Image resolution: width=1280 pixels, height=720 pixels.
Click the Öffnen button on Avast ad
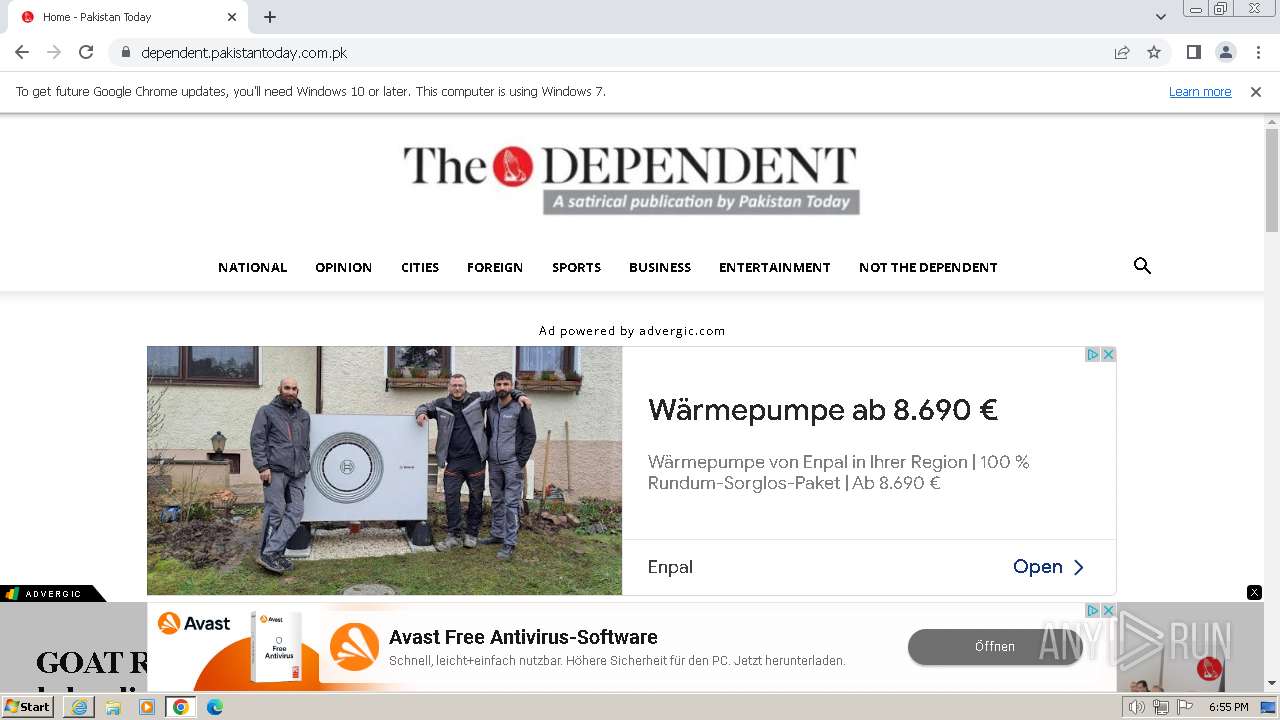tap(994, 647)
